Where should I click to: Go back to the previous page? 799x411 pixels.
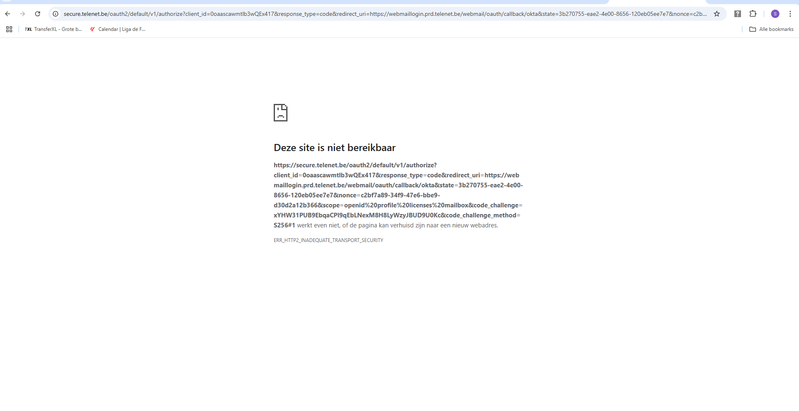pyautogui.click(x=8, y=14)
